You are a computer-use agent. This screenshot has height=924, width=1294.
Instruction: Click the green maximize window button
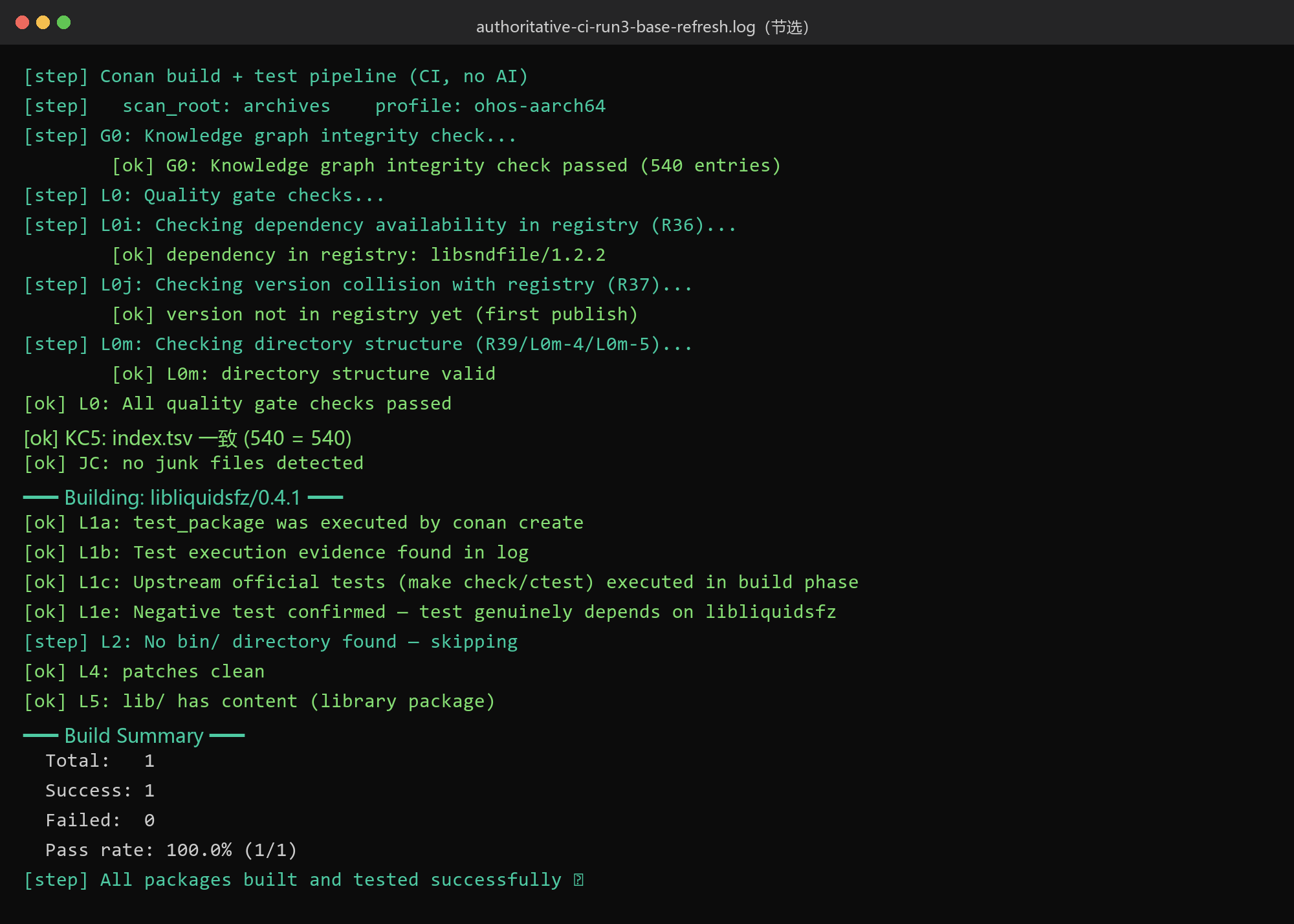64,23
